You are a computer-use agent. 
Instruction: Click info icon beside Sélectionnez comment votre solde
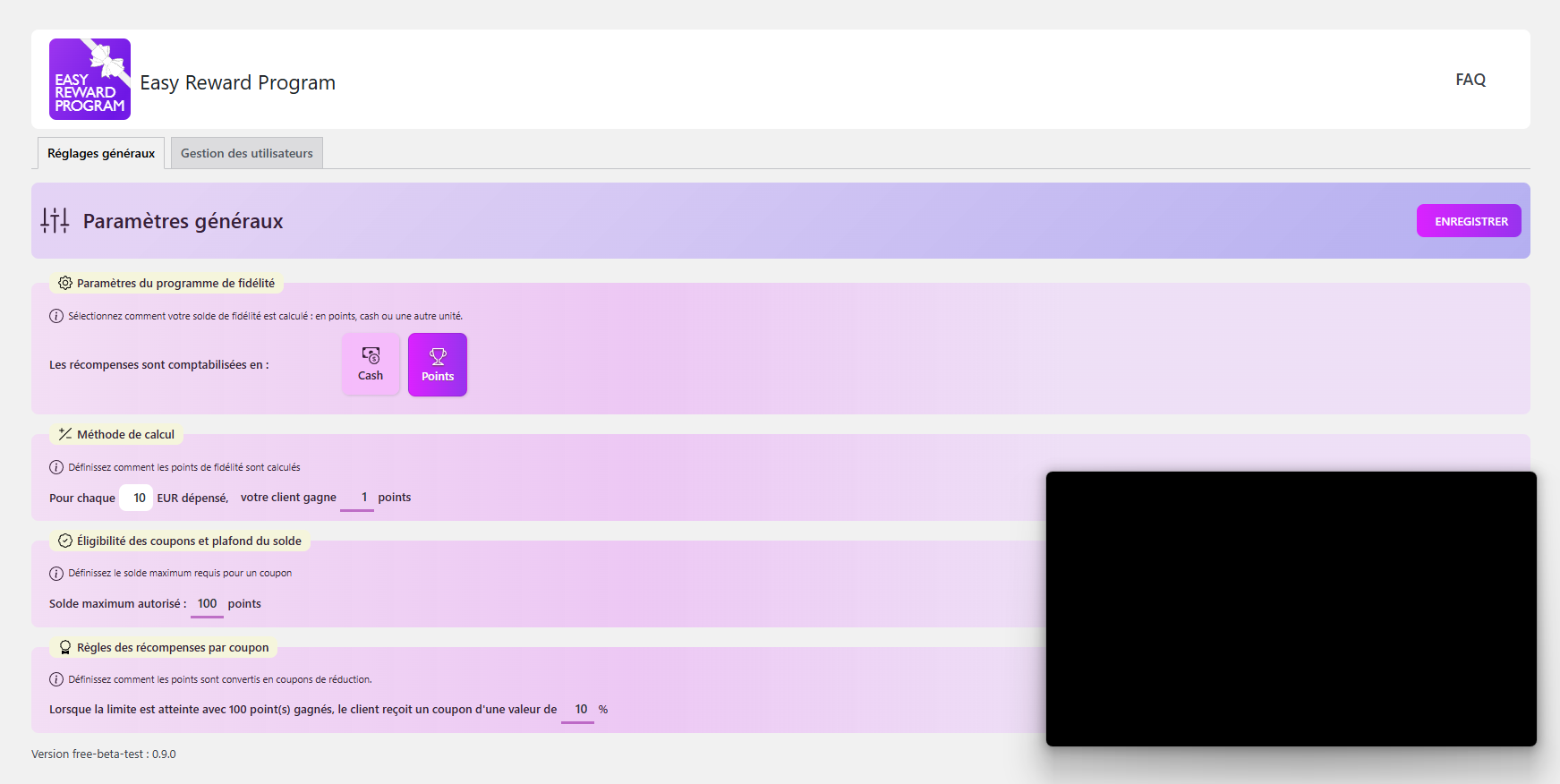pyautogui.click(x=56, y=316)
